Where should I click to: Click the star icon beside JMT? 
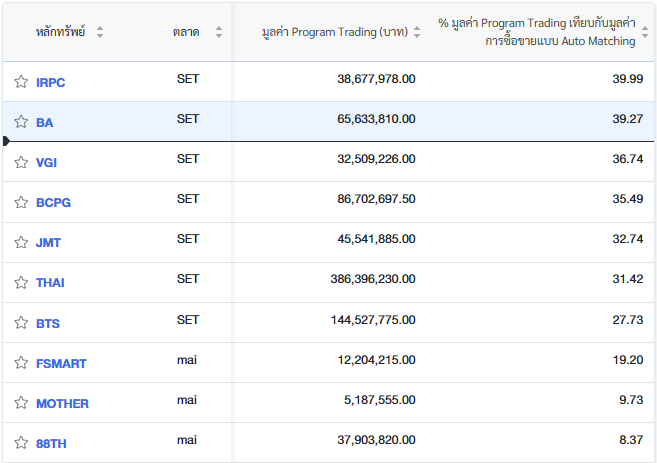pyautogui.click(x=21, y=242)
